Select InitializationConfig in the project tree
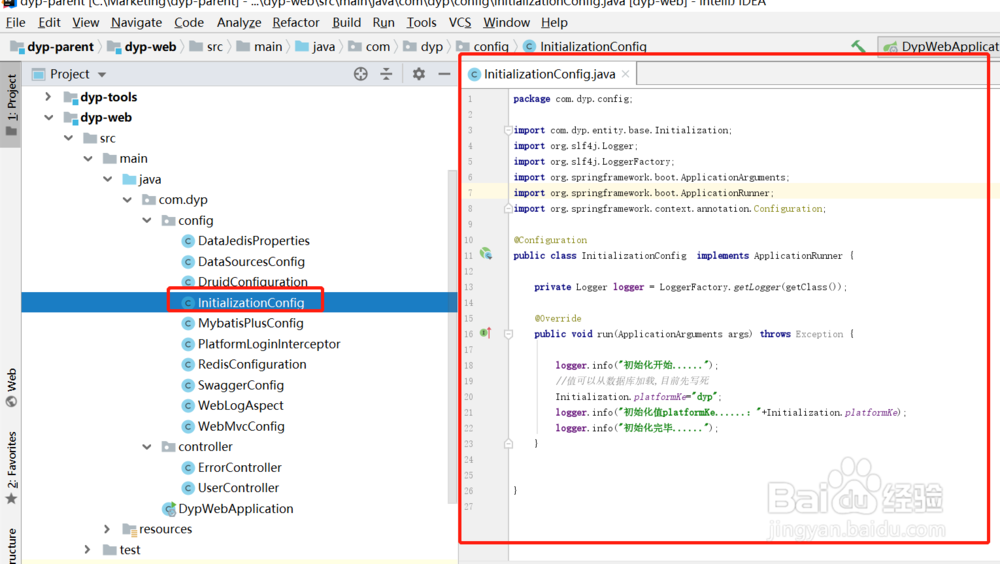Screen dimensions: 1000x564 point(251,302)
